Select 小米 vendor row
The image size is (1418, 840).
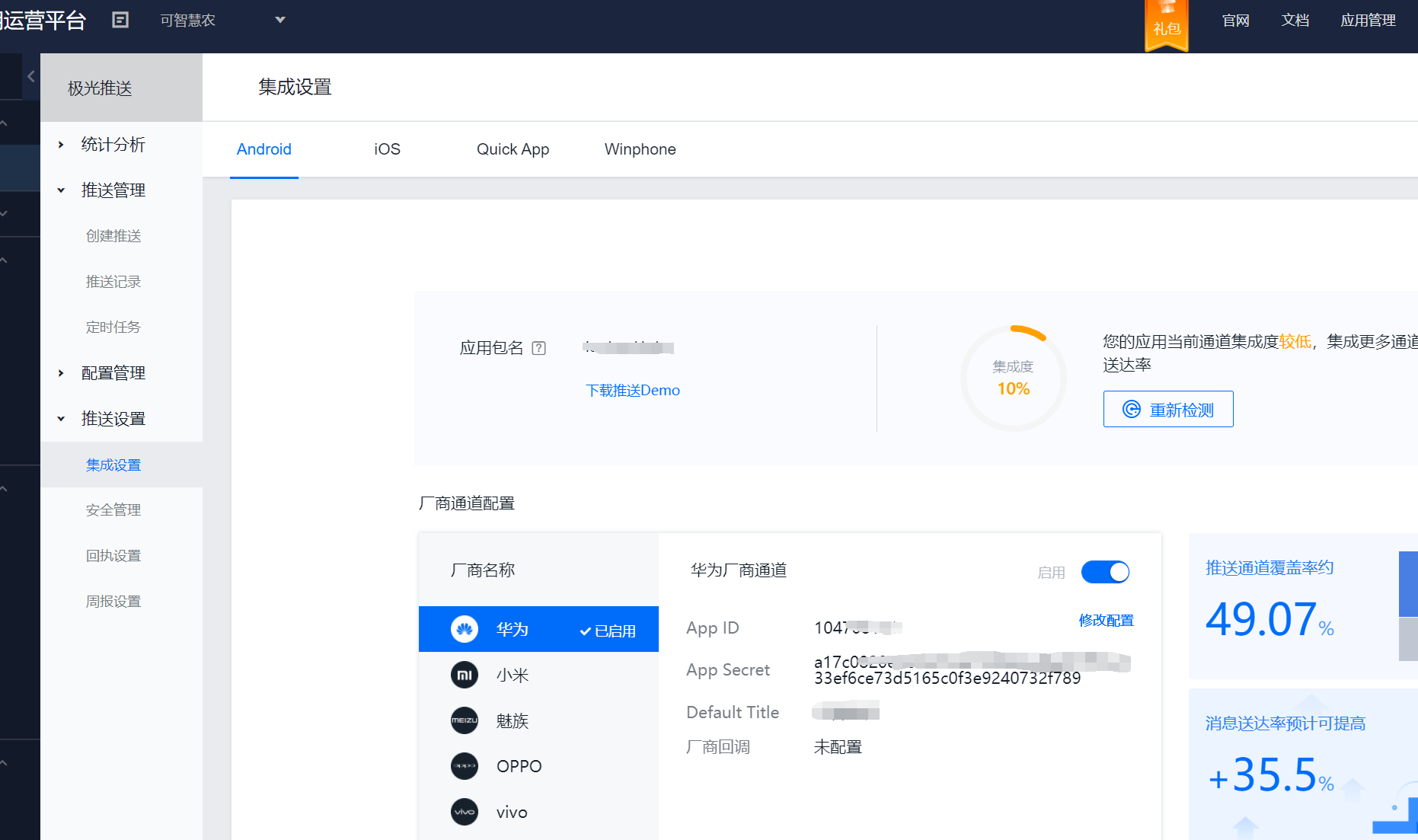click(538, 675)
